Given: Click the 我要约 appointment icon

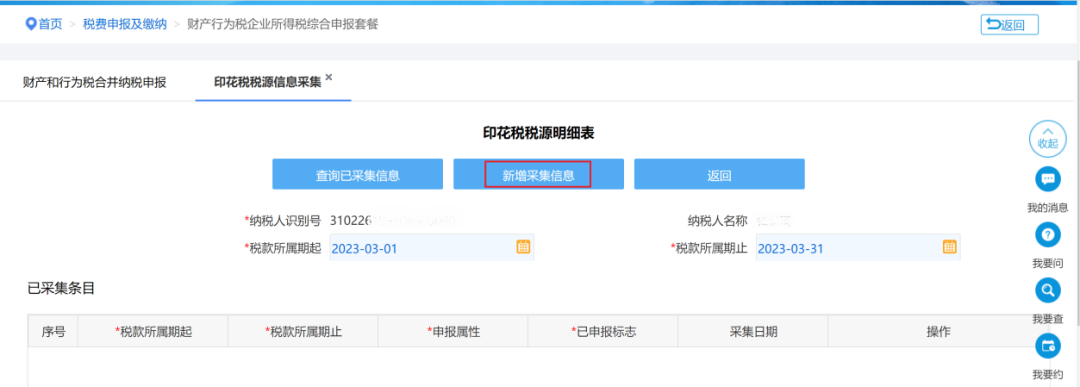Looking at the screenshot, I should (x=1048, y=346).
